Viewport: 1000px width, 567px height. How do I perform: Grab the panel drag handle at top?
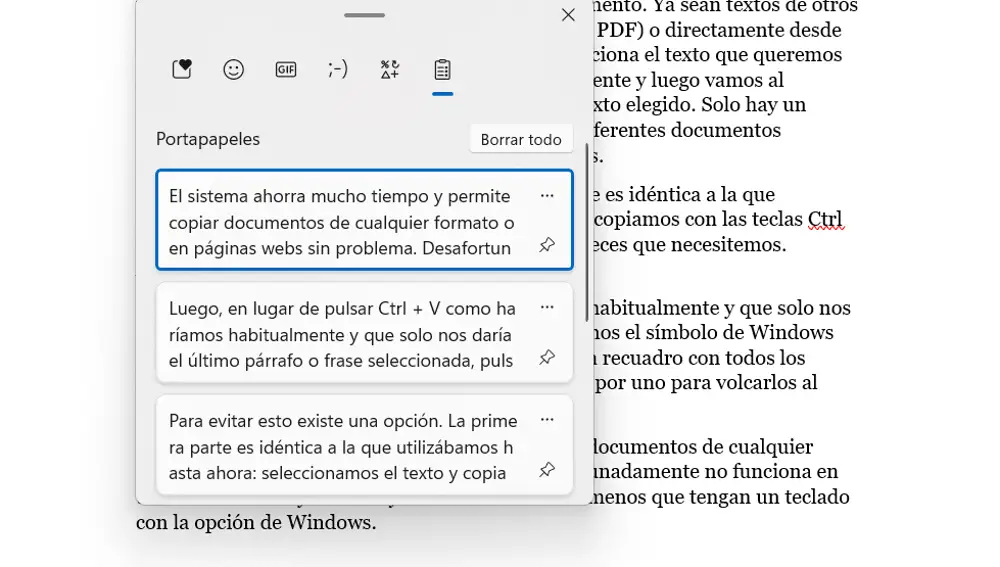pos(364,15)
